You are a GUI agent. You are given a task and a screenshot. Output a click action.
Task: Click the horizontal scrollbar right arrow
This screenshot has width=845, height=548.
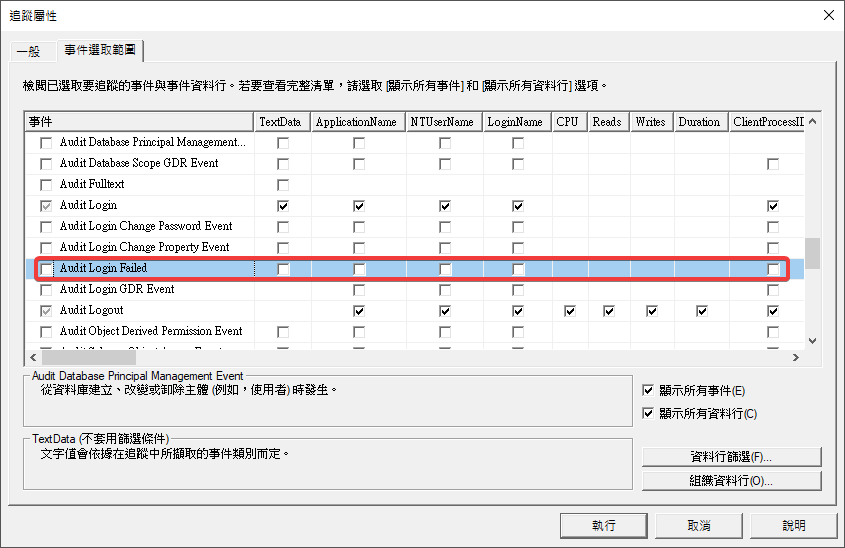(796, 357)
